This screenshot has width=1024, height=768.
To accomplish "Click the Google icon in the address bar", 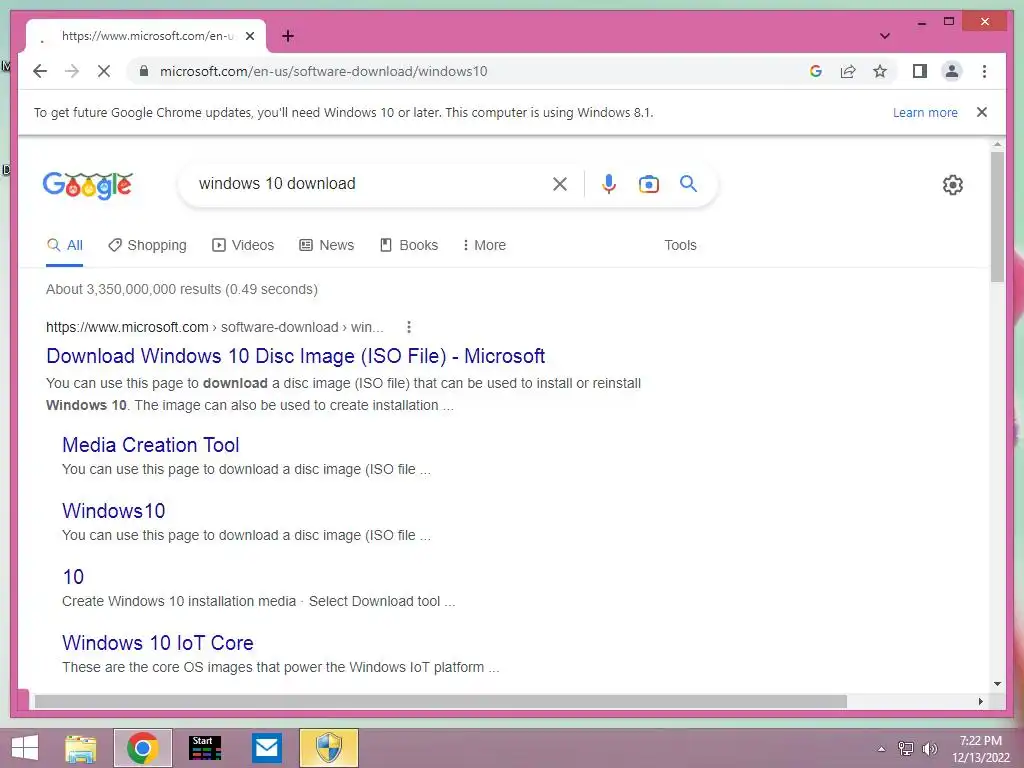I will click(x=816, y=71).
